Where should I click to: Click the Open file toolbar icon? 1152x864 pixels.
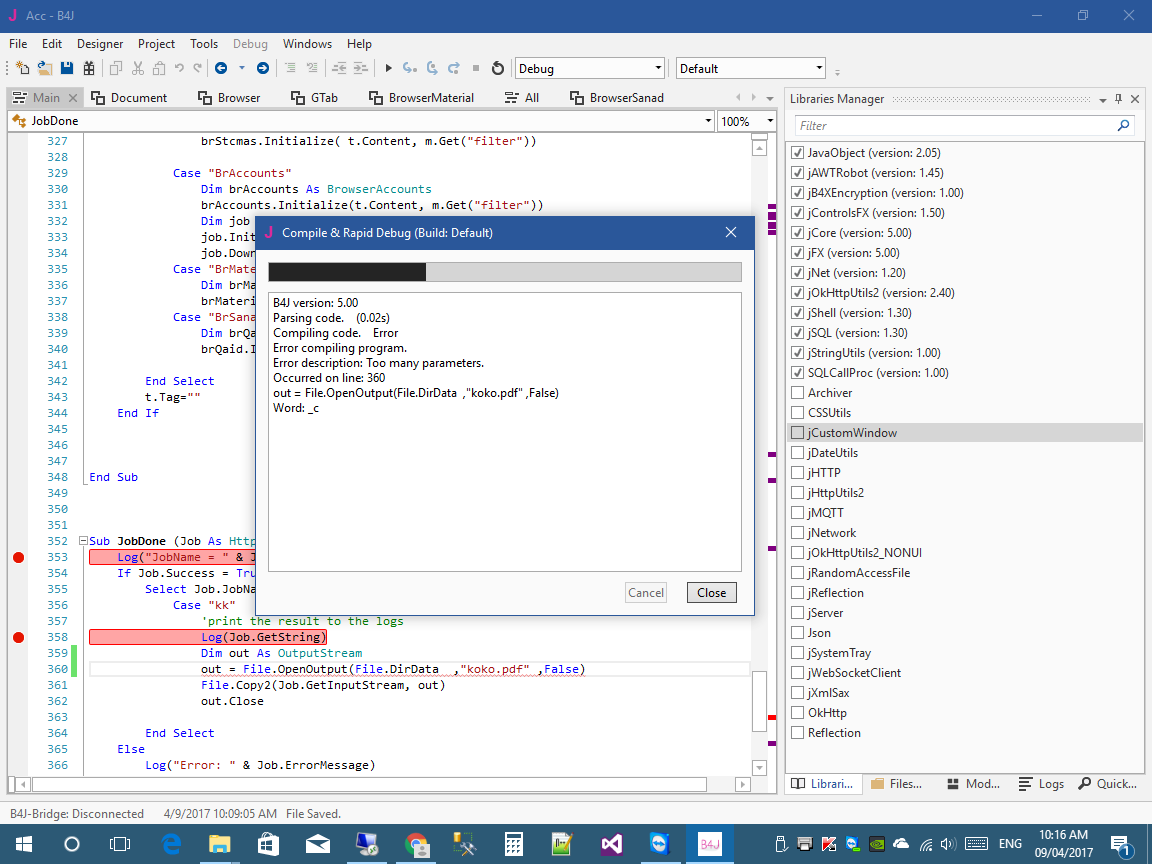[44, 68]
